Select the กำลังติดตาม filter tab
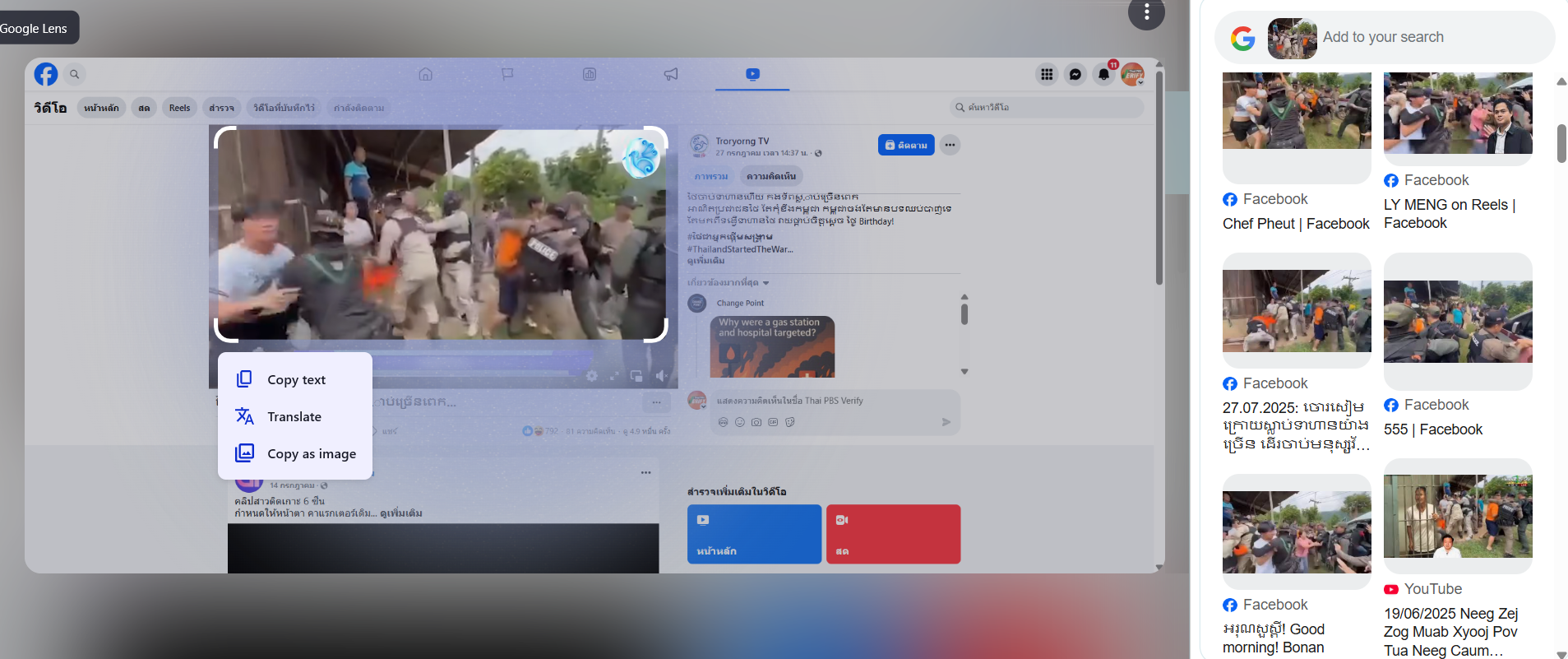1568x659 pixels. click(359, 108)
